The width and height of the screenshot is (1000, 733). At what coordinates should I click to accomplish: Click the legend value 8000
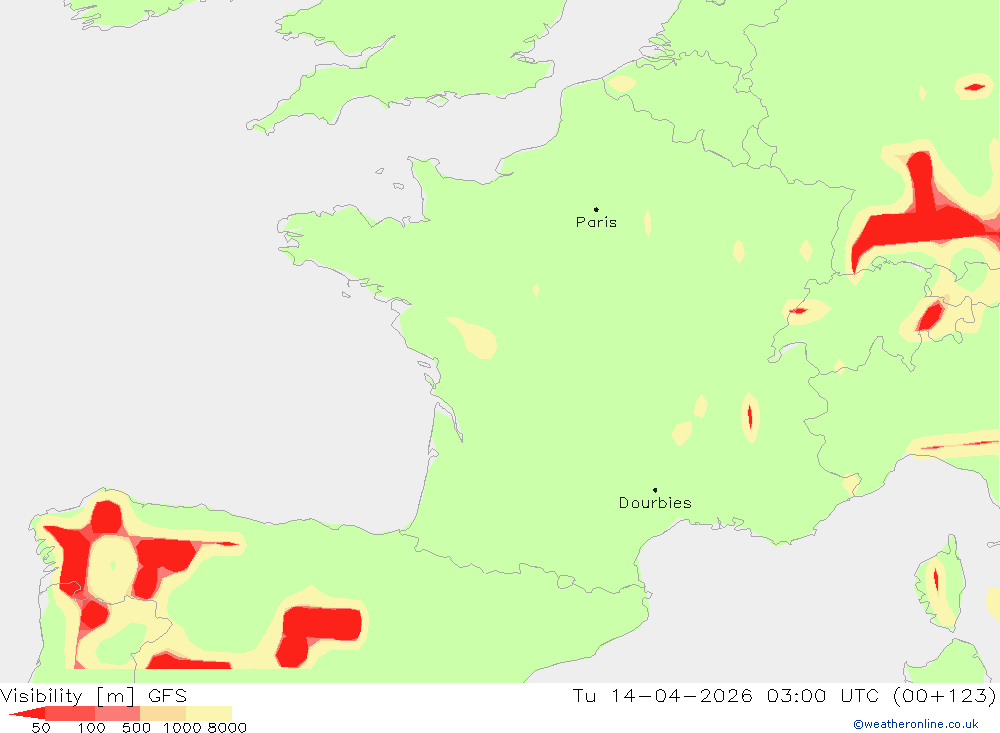coord(227,727)
